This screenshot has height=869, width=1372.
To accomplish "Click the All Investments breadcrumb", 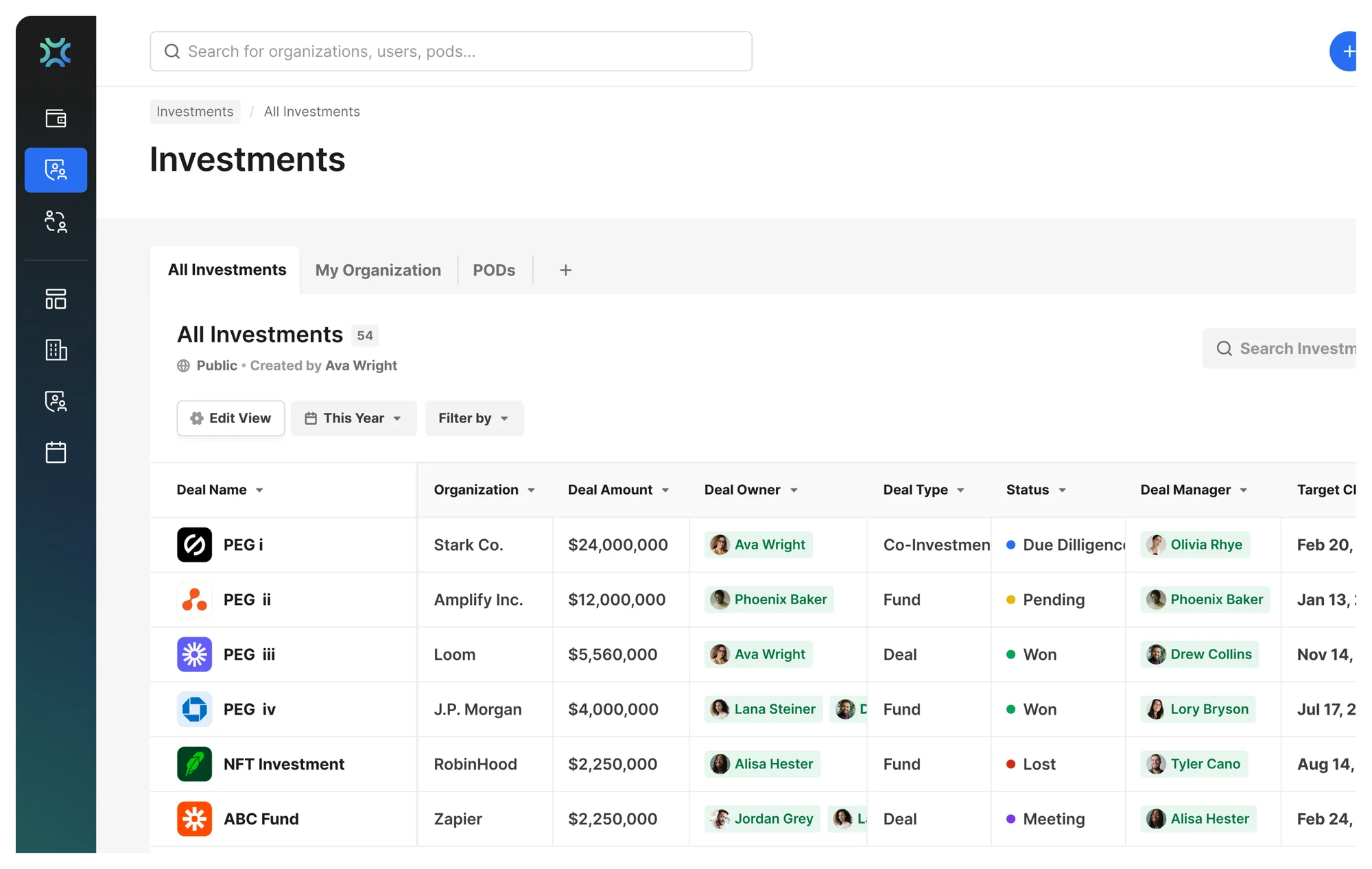I will (311, 112).
